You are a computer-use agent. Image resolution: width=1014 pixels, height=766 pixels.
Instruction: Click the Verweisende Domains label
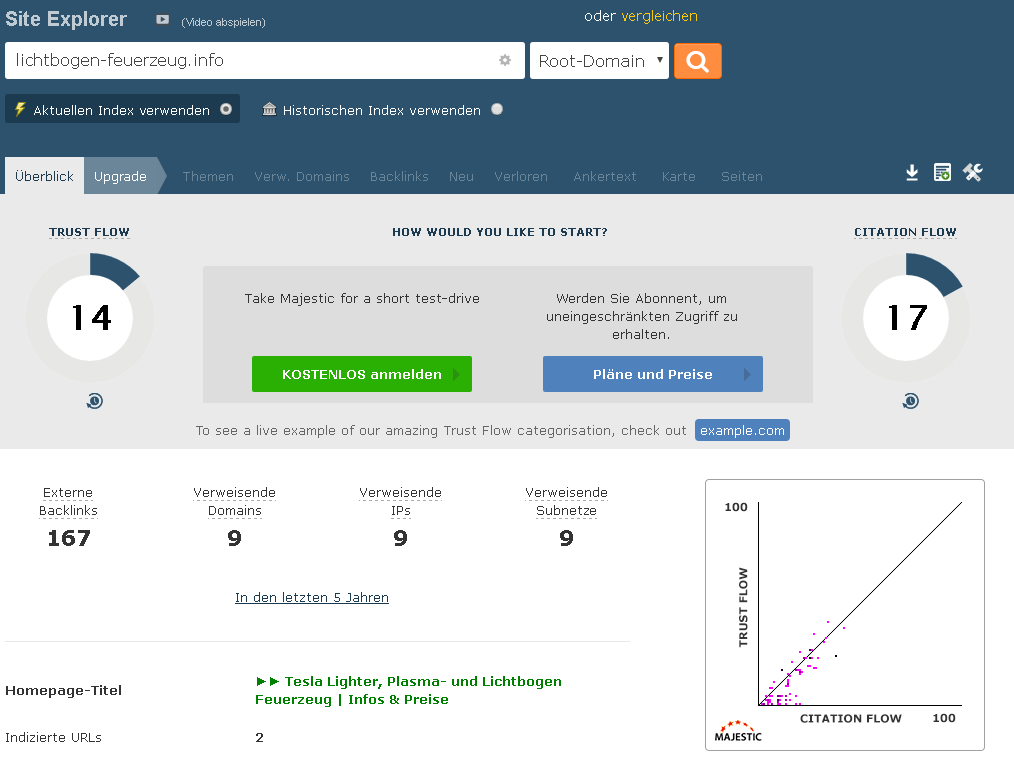click(235, 502)
